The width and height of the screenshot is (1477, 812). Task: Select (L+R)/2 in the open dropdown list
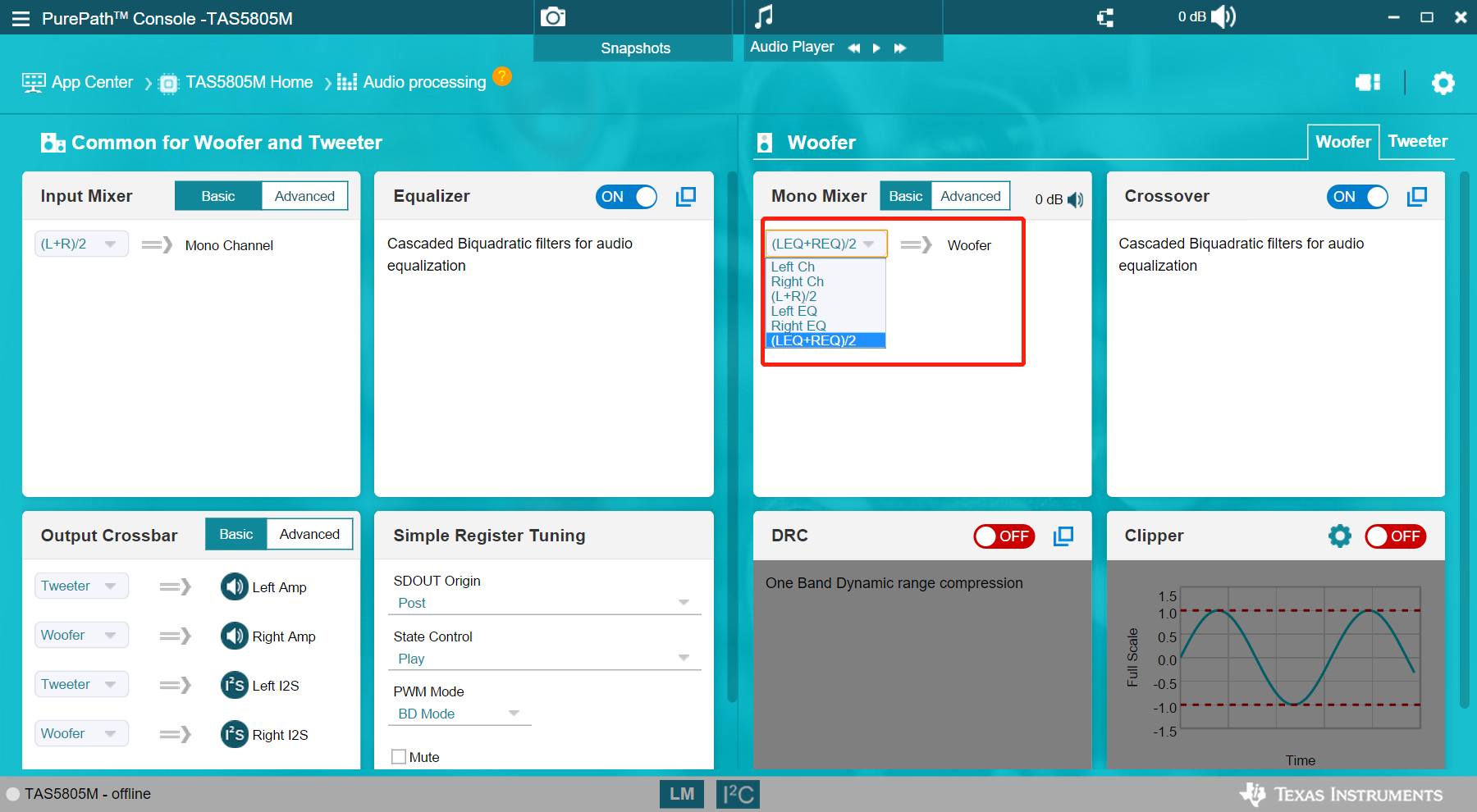coord(825,296)
